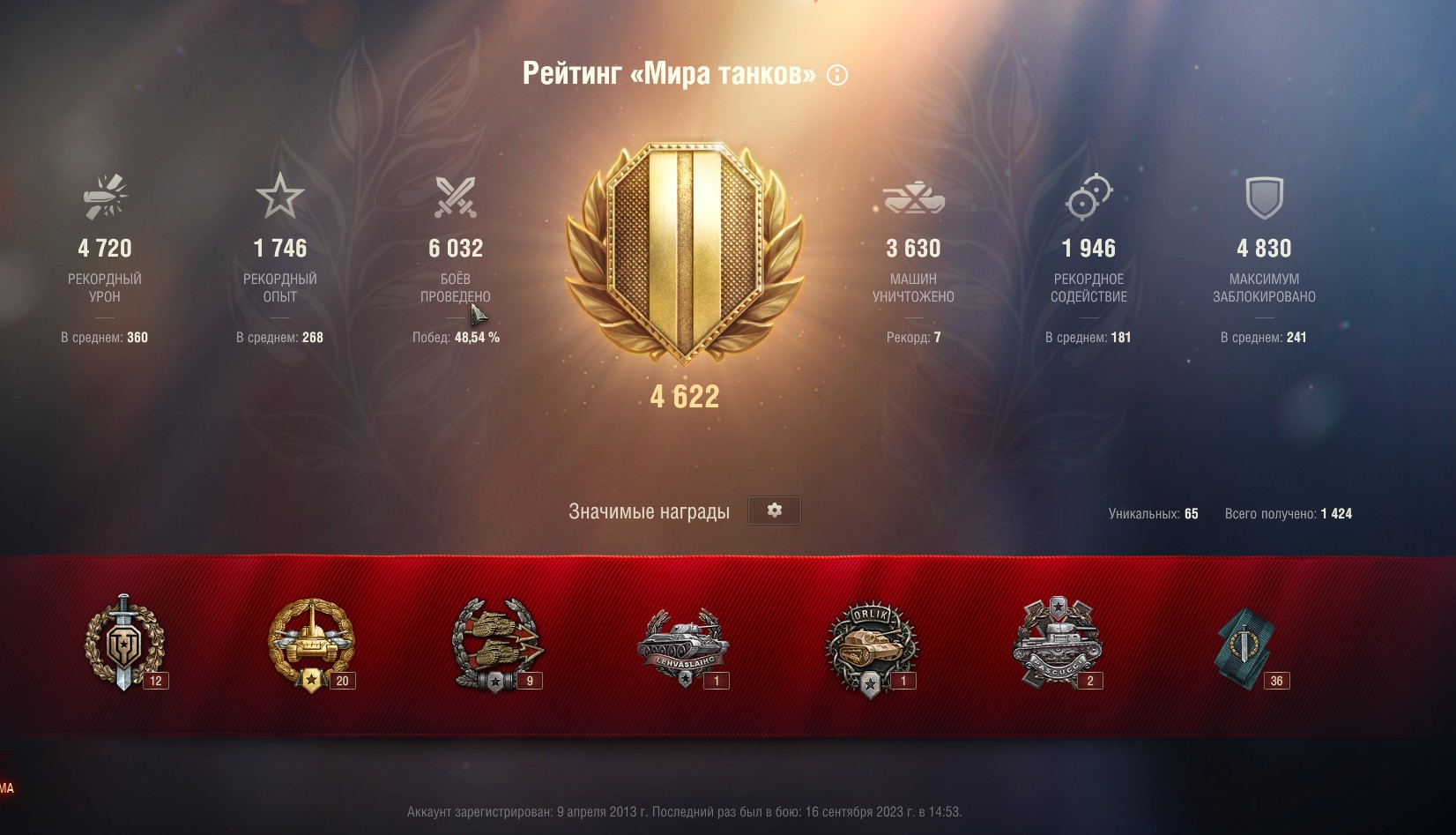Click the 6 032 battles count value
The width and height of the screenshot is (1456, 835).
pyautogui.click(x=456, y=249)
